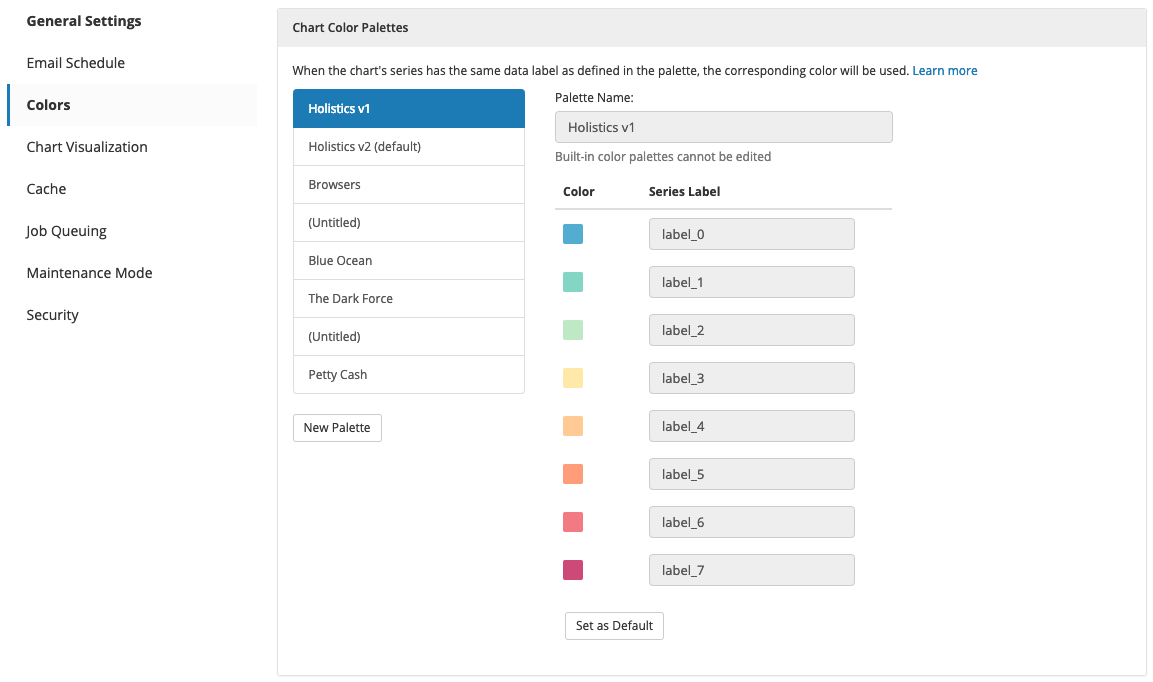
Task: Switch to Security settings
Action: [52, 315]
